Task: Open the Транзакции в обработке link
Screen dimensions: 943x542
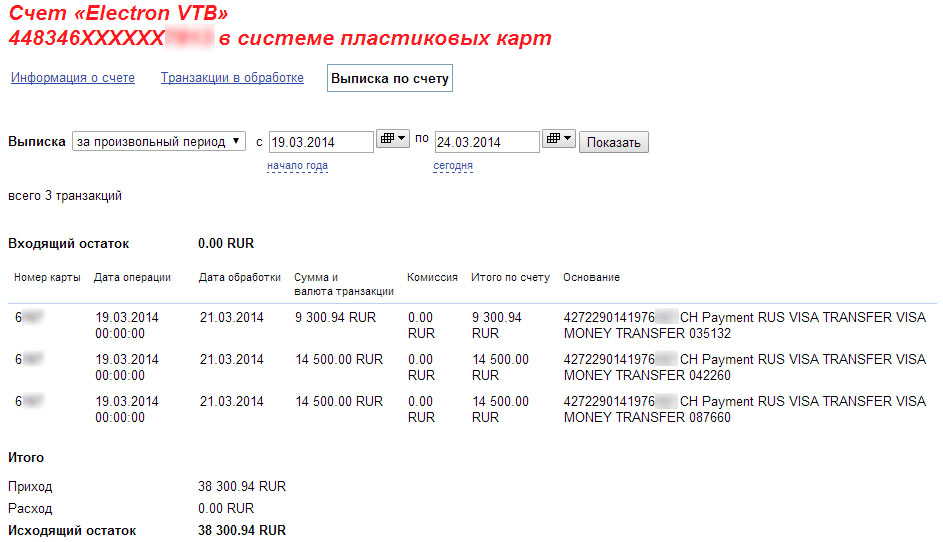Action: (232, 78)
